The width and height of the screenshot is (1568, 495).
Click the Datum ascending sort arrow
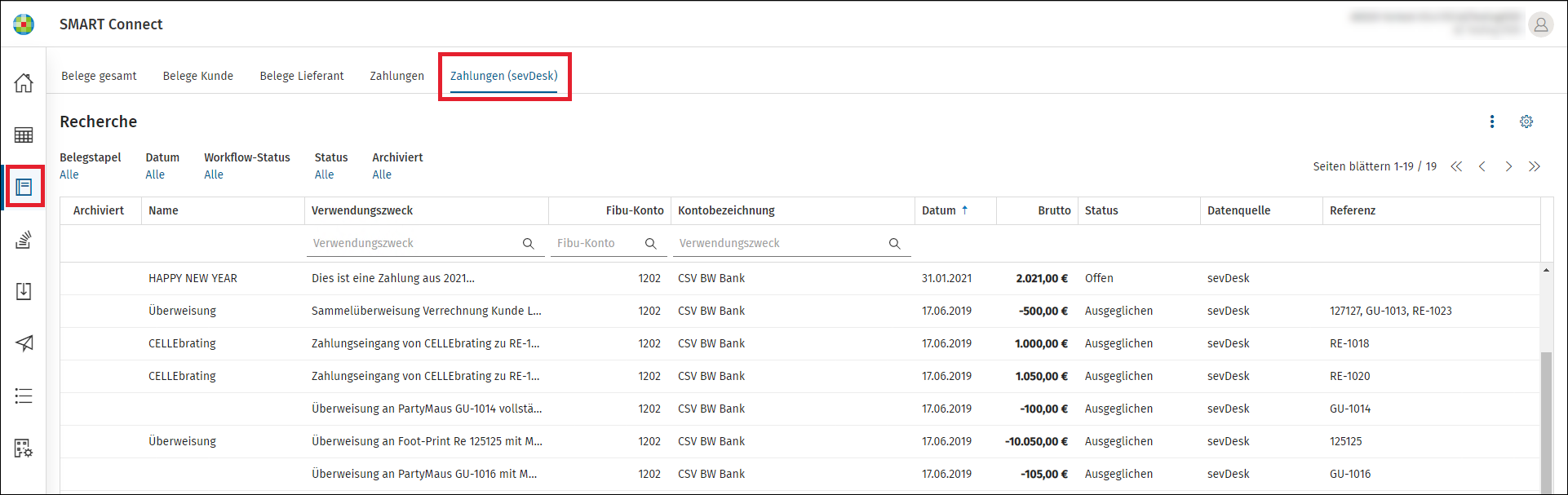point(964,210)
